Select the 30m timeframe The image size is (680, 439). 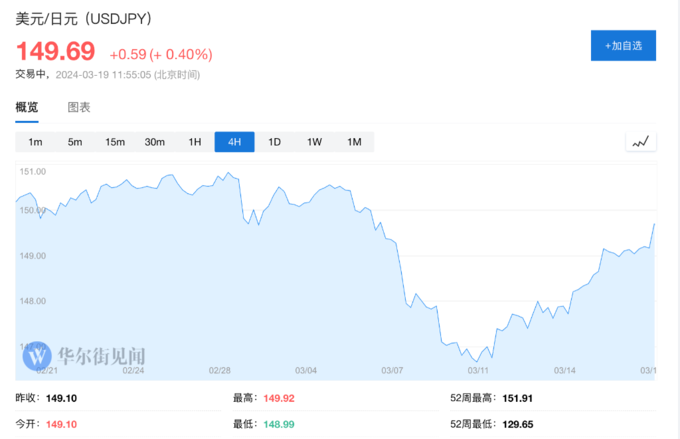(155, 142)
